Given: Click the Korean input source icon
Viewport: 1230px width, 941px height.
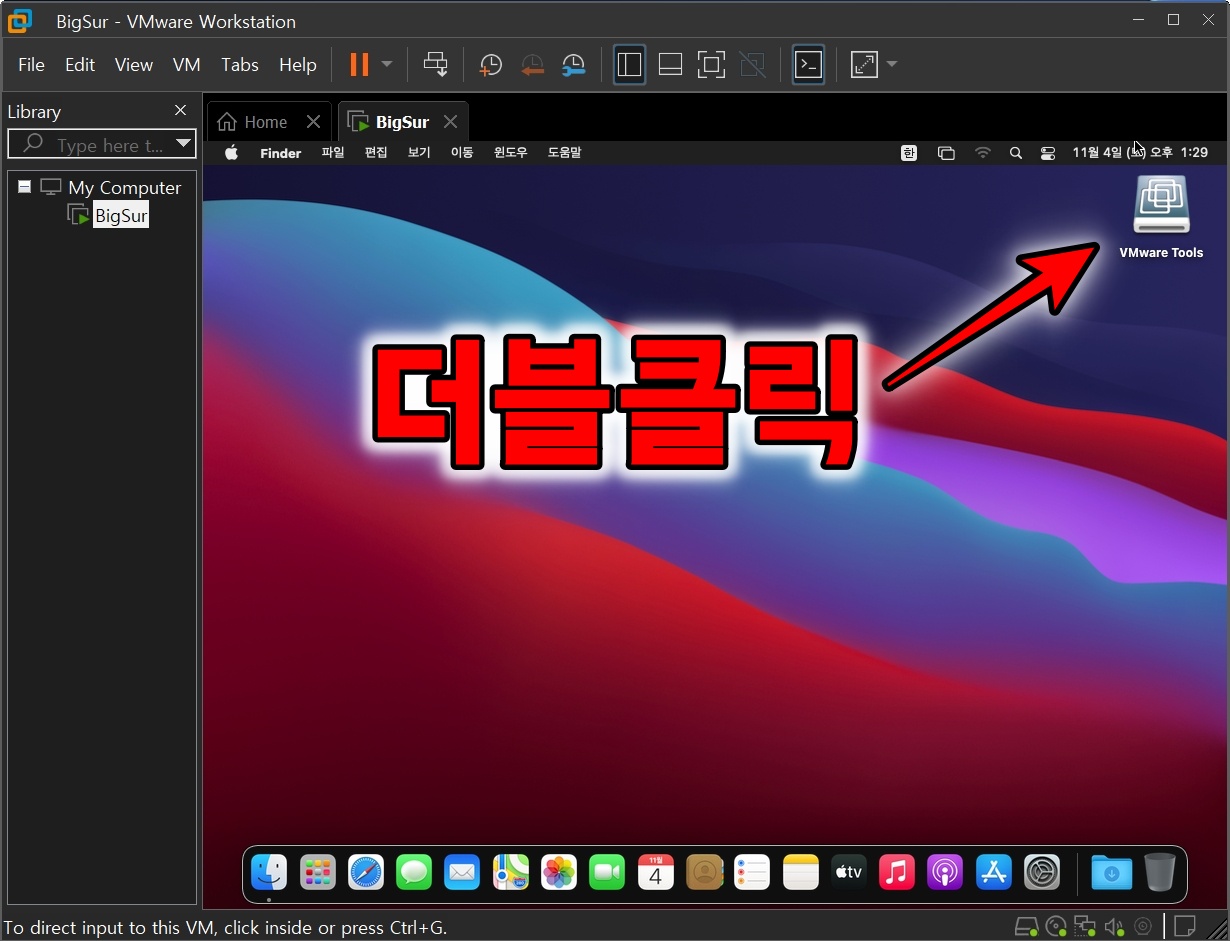Looking at the screenshot, I should [x=909, y=153].
